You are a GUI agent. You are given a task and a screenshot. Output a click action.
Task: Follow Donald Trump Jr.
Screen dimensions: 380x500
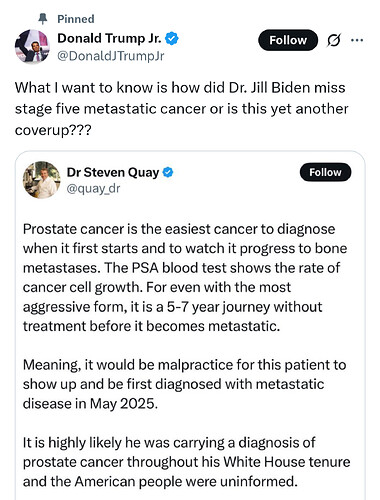[x=288, y=40]
